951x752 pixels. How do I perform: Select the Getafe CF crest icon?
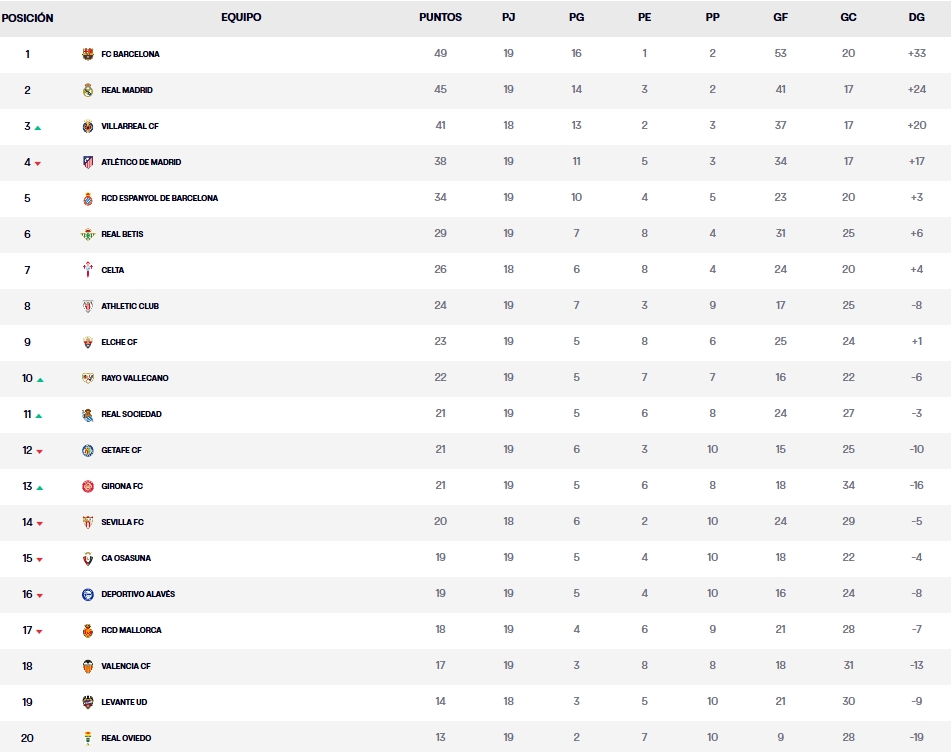88,450
